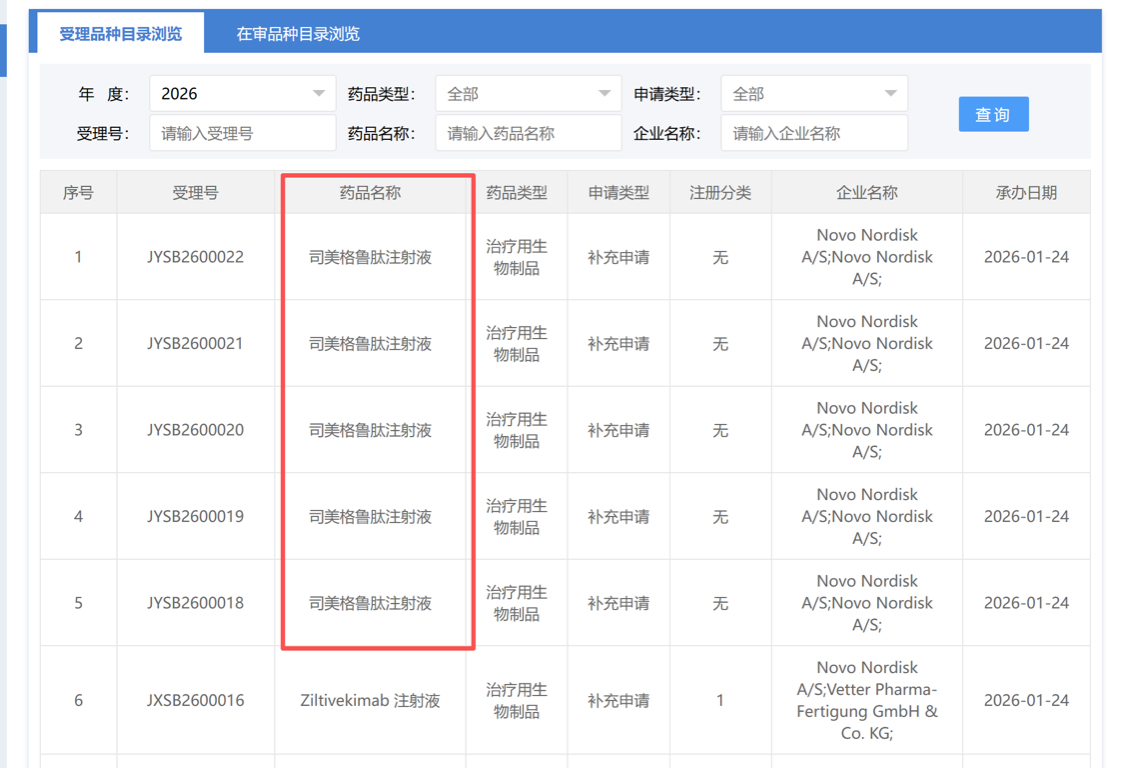This screenshot has width=1125, height=768.
Task: Click 补充申请 in row JYSB2600019
Action: coord(618,517)
